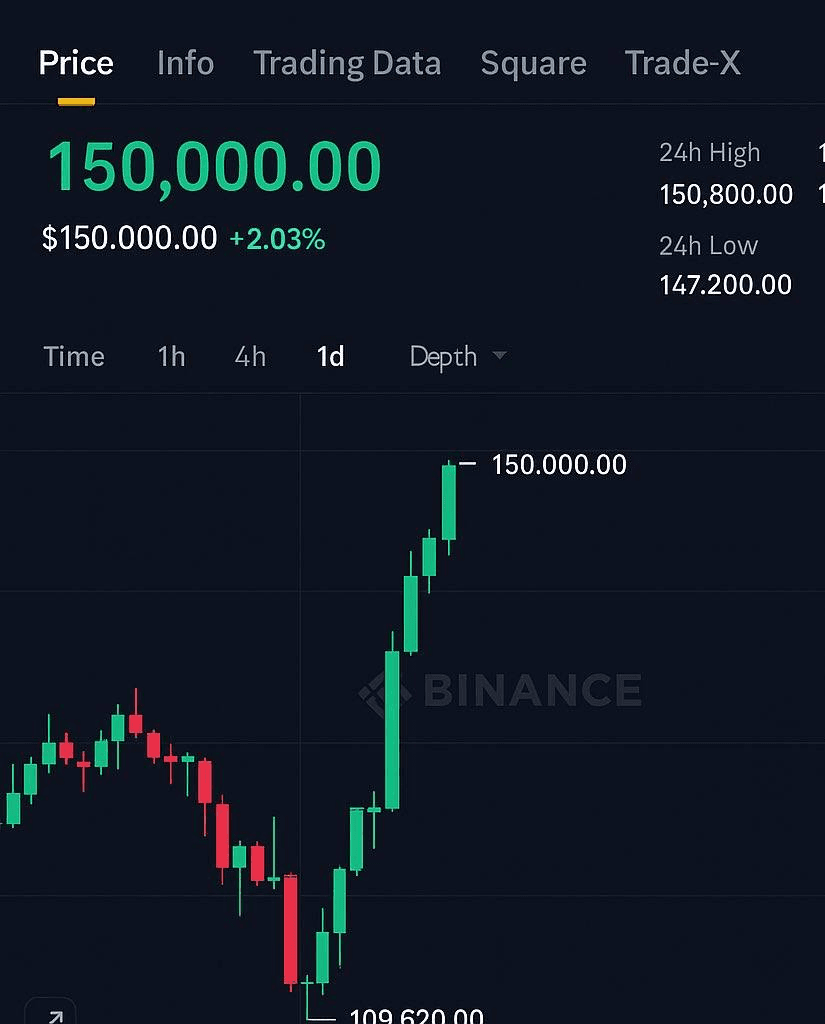The width and height of the screenshot is (825, 1024).
Task: Set chart interval to 1h
Action: [x=171, y=357]
